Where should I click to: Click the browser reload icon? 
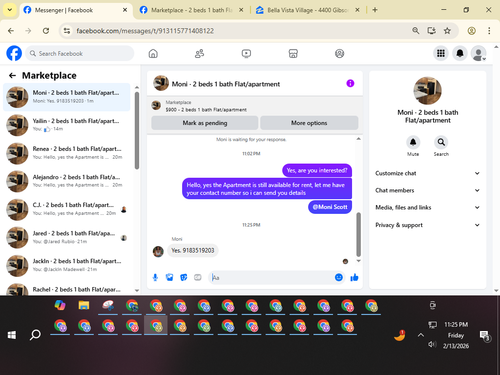pyautogui.click(x=46, y=31)
